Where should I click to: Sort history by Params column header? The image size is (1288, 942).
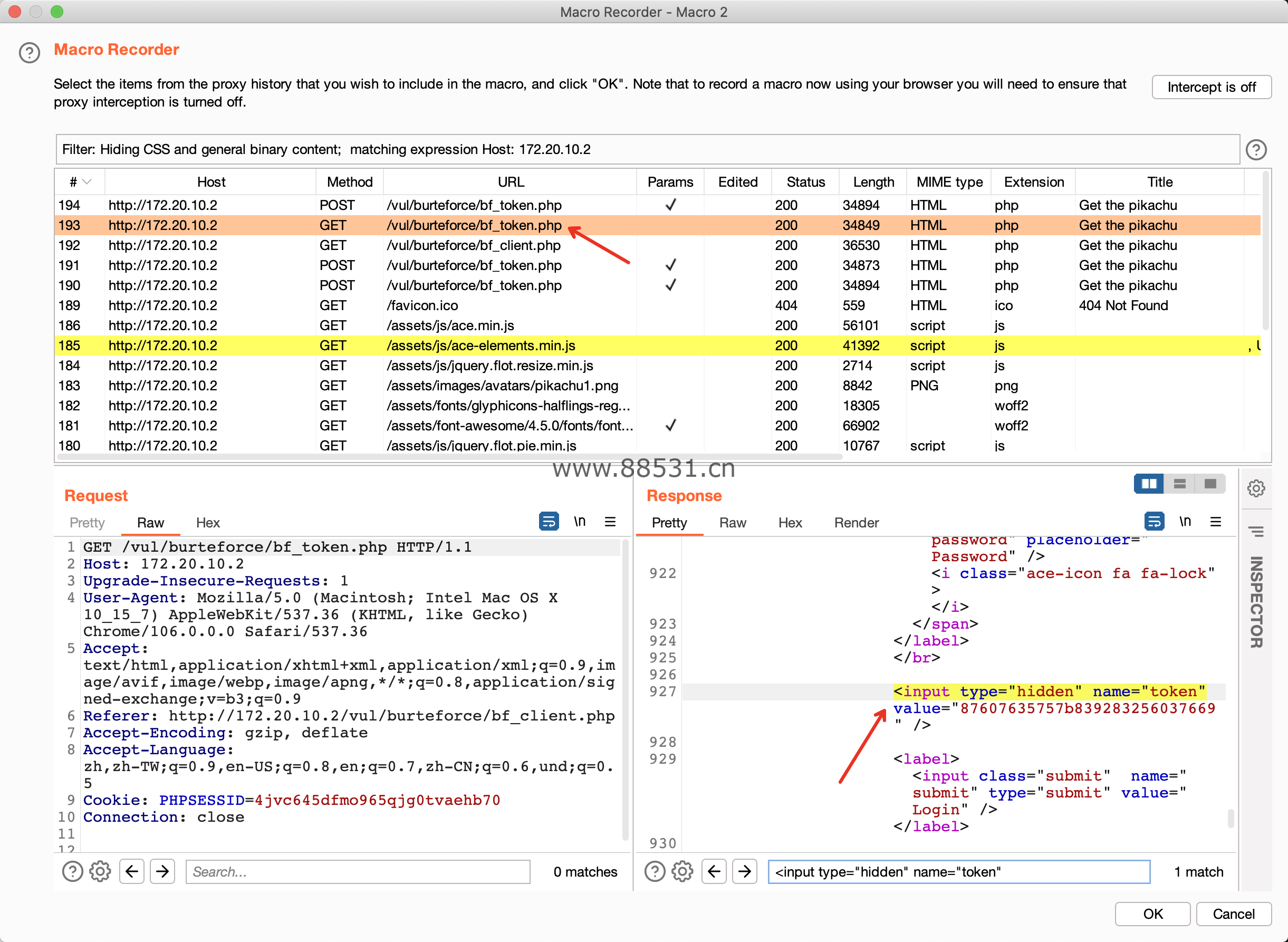point(670,182)
